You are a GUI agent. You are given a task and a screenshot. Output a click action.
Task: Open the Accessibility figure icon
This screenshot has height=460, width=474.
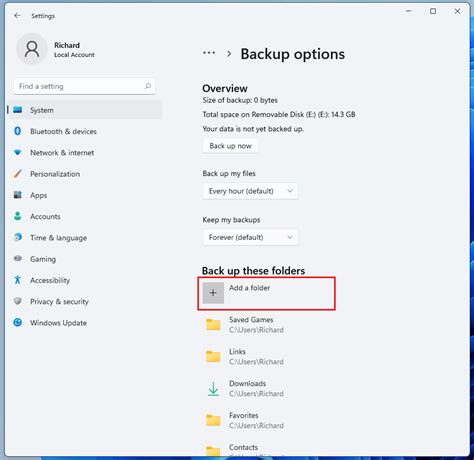coord(18,280)
